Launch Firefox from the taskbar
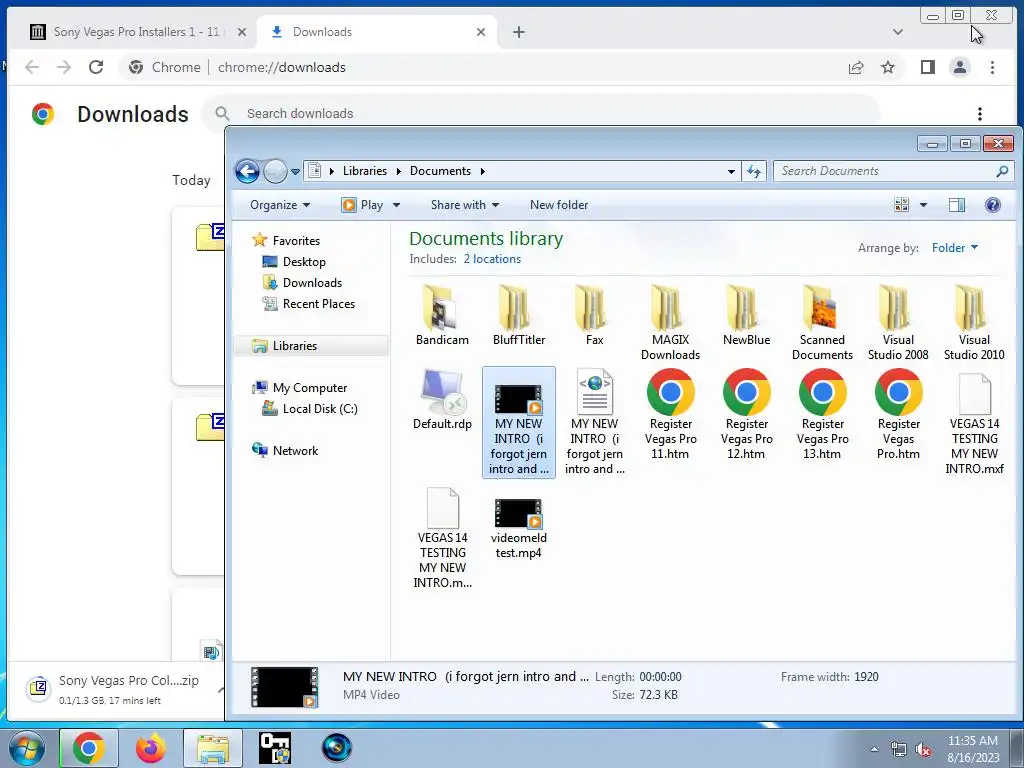Image resolution: width=1024 pixels, height=768 pixels. 150,748
